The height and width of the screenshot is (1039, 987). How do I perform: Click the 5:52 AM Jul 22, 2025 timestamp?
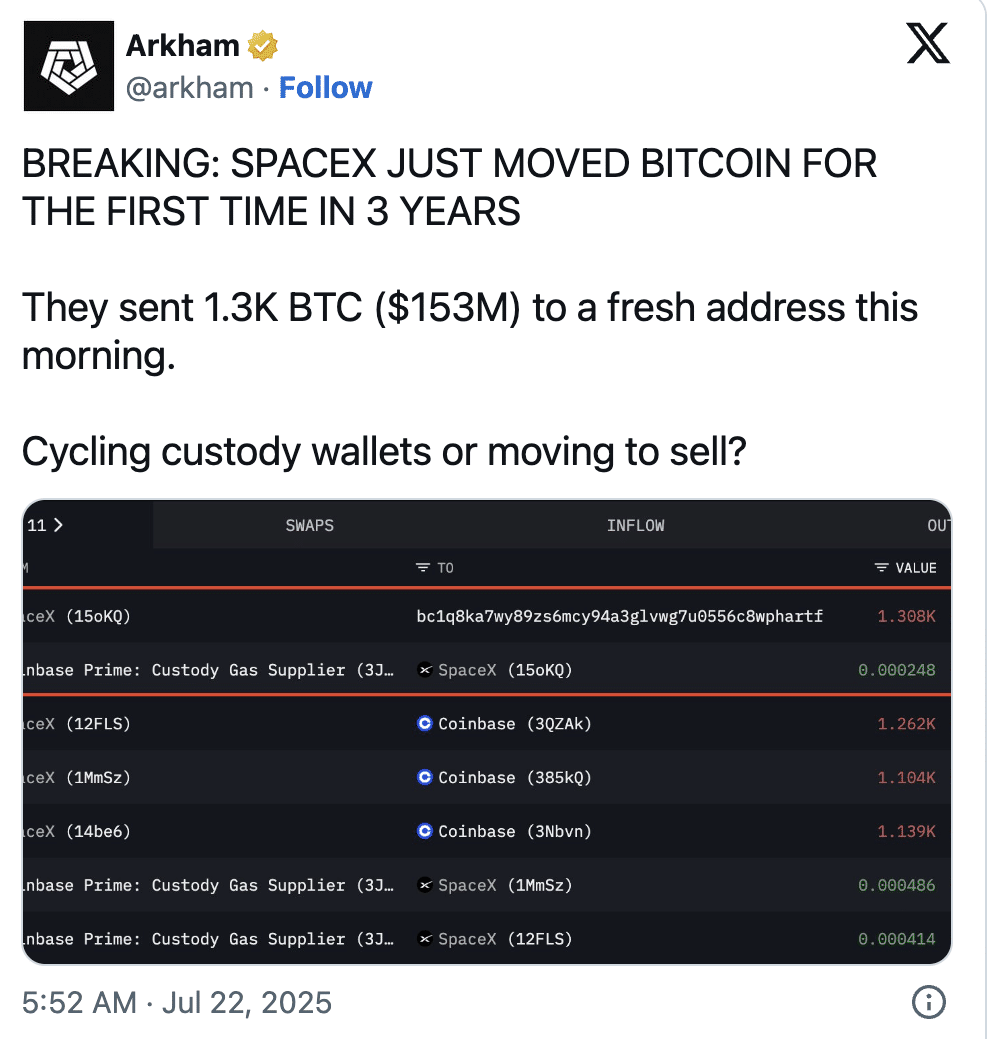[x=177, y=1002]
